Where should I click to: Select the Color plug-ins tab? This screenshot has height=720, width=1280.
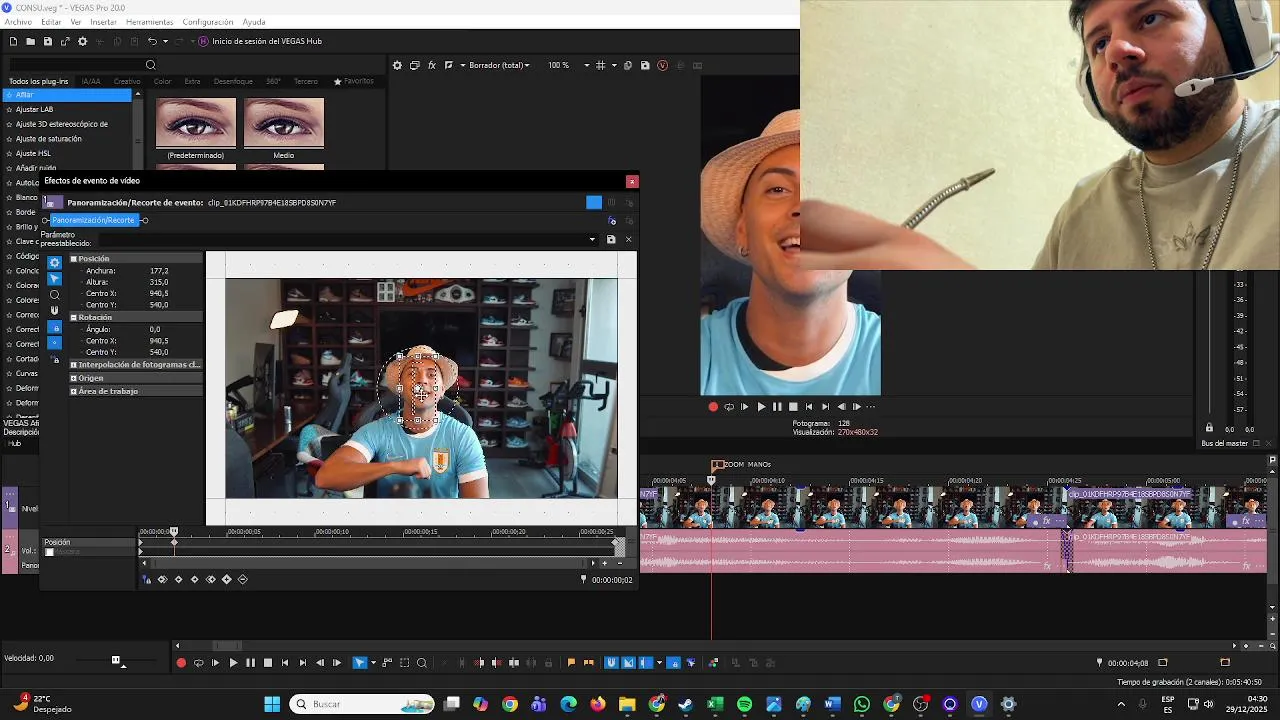click(162, 81)
